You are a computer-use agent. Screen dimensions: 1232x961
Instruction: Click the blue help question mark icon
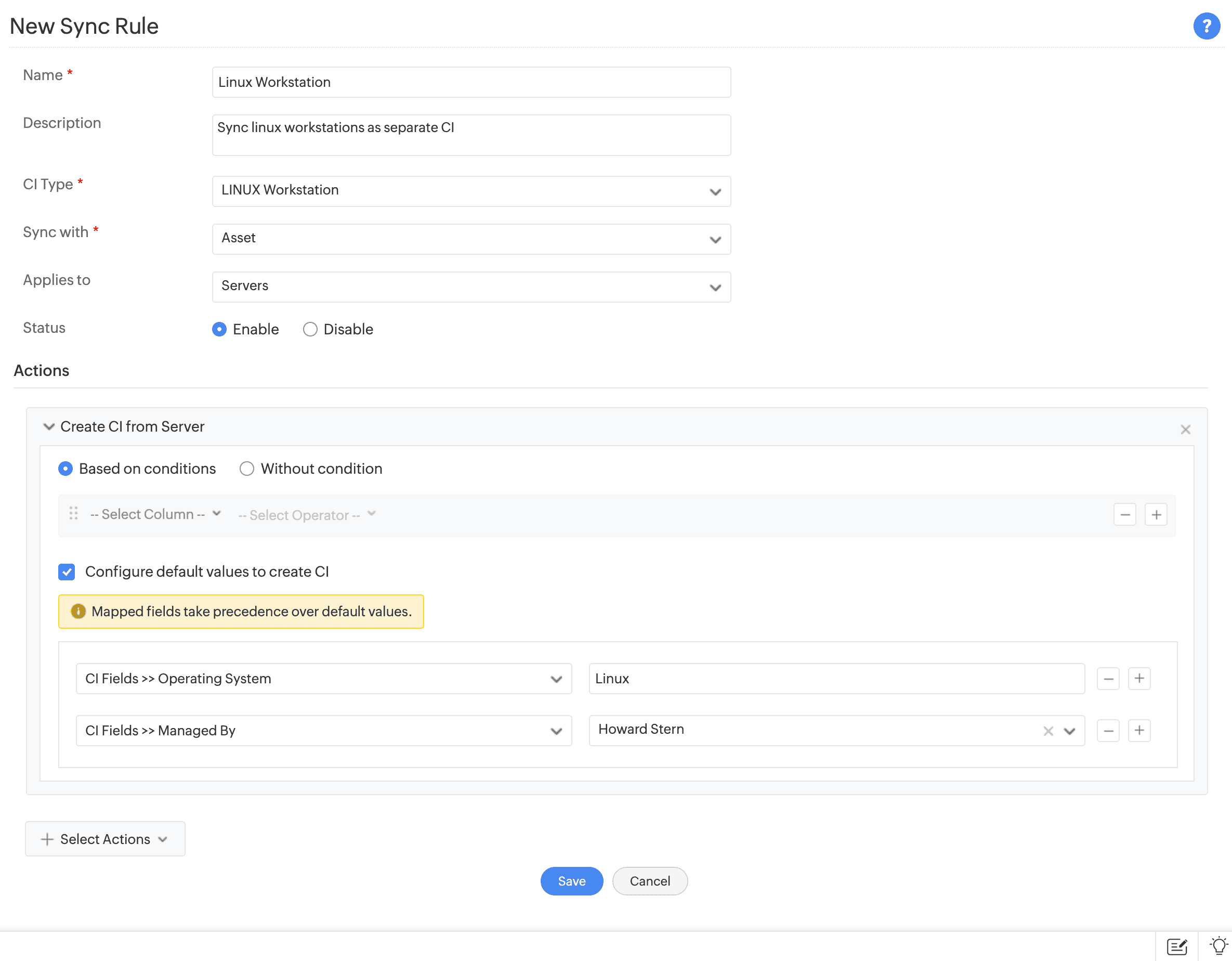(x=1206, y=26)
